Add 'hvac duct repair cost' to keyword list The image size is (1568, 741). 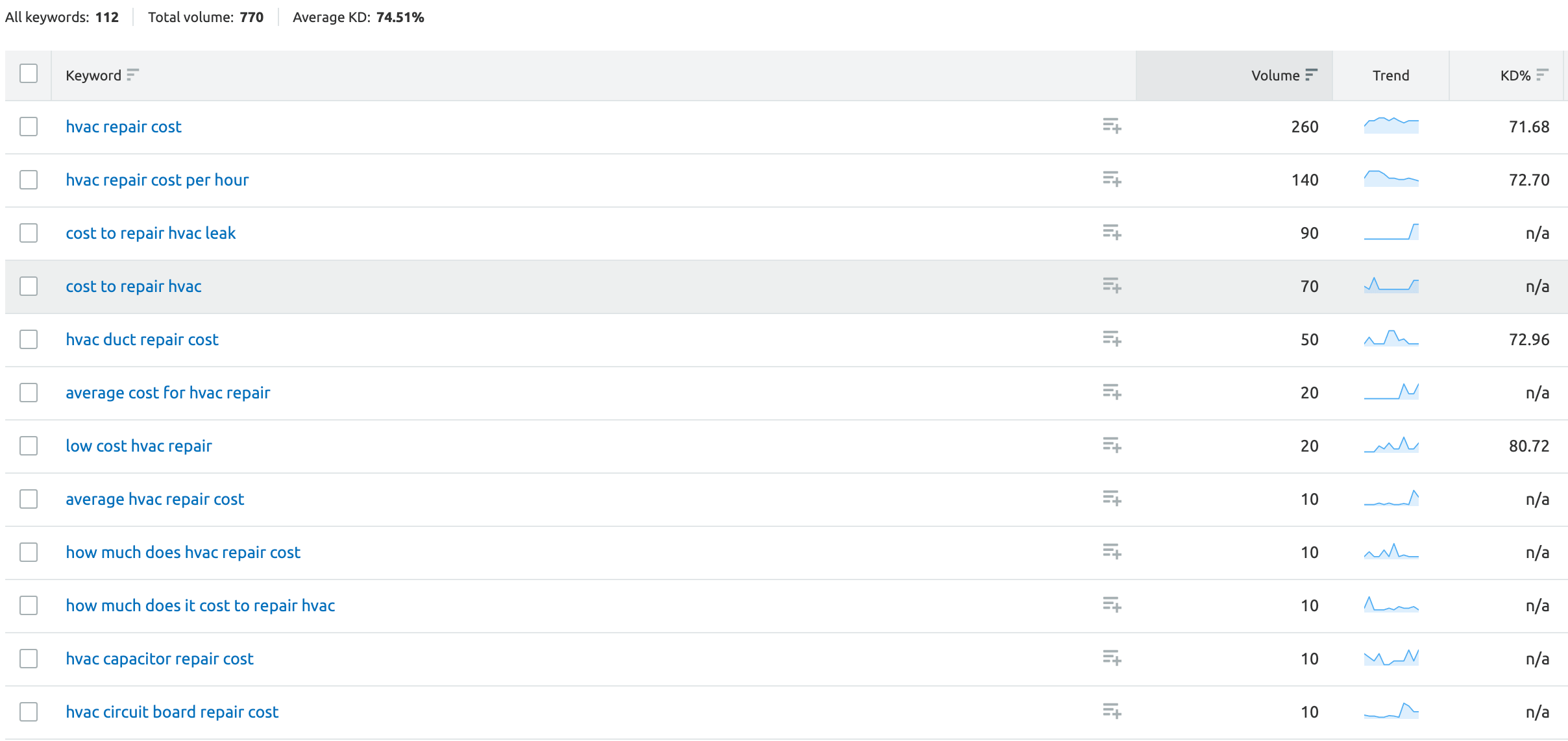pyautogui.click(x=1112, y=339)
